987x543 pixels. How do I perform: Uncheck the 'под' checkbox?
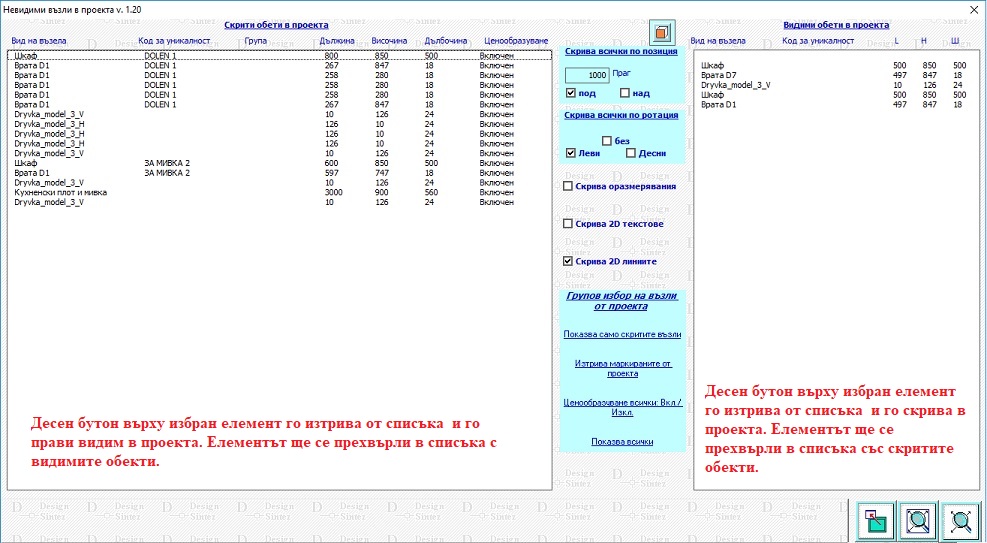tap(571, 93)
